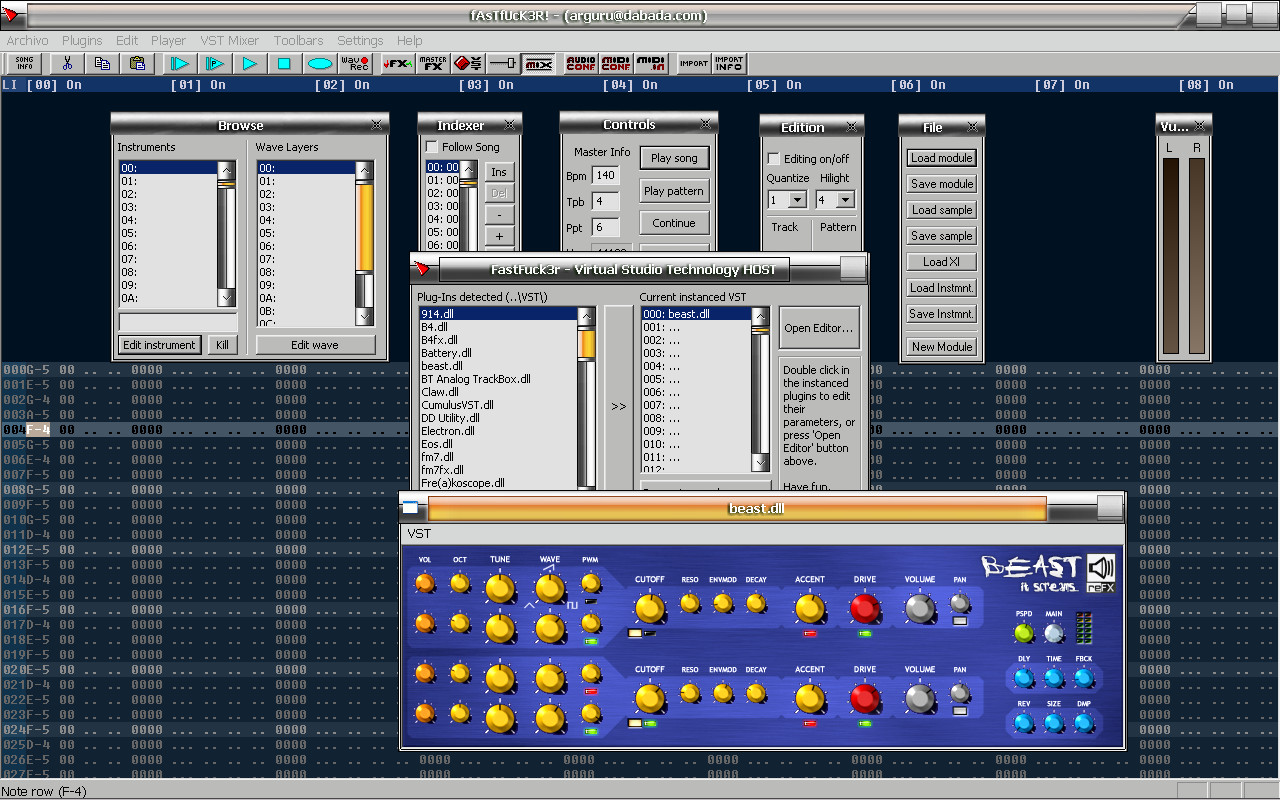Screen dimensions: 1280x800
Task: Open the Song Info toolbar button
Action: [x=24, y=63]
